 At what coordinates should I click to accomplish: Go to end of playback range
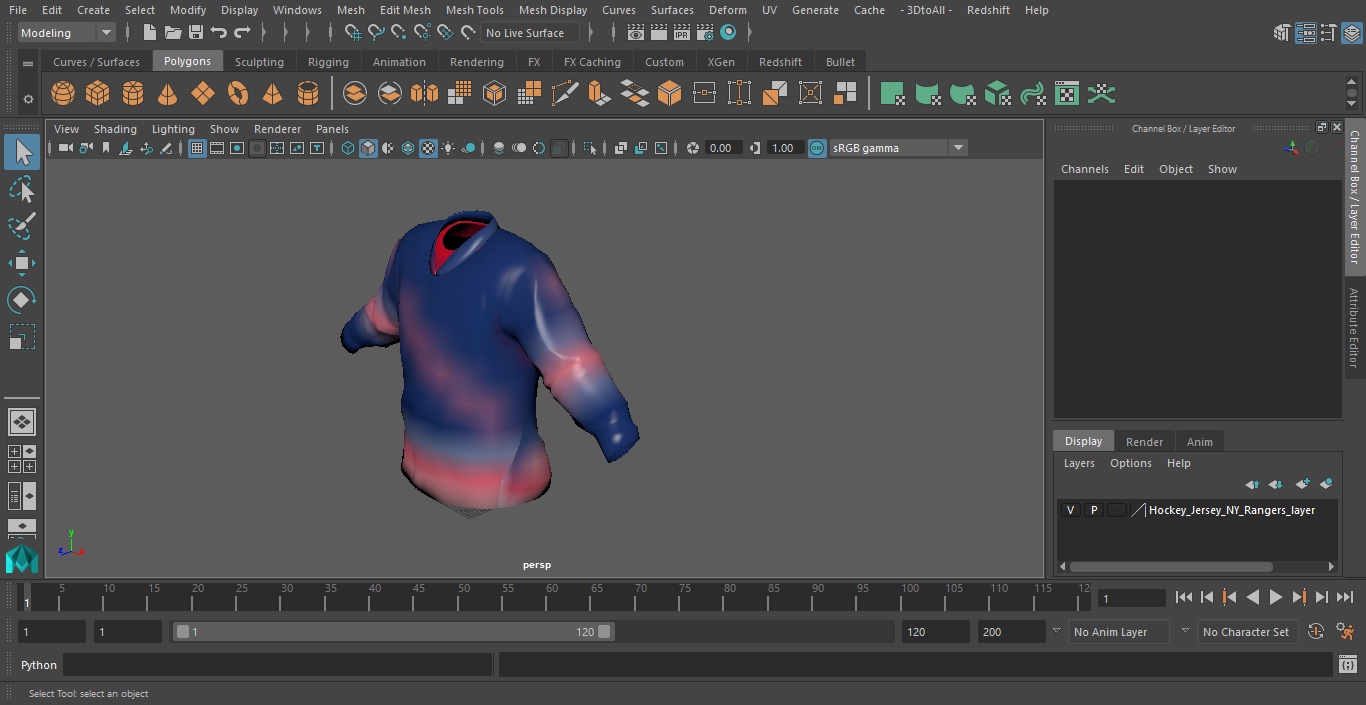tap(1345, 597)
